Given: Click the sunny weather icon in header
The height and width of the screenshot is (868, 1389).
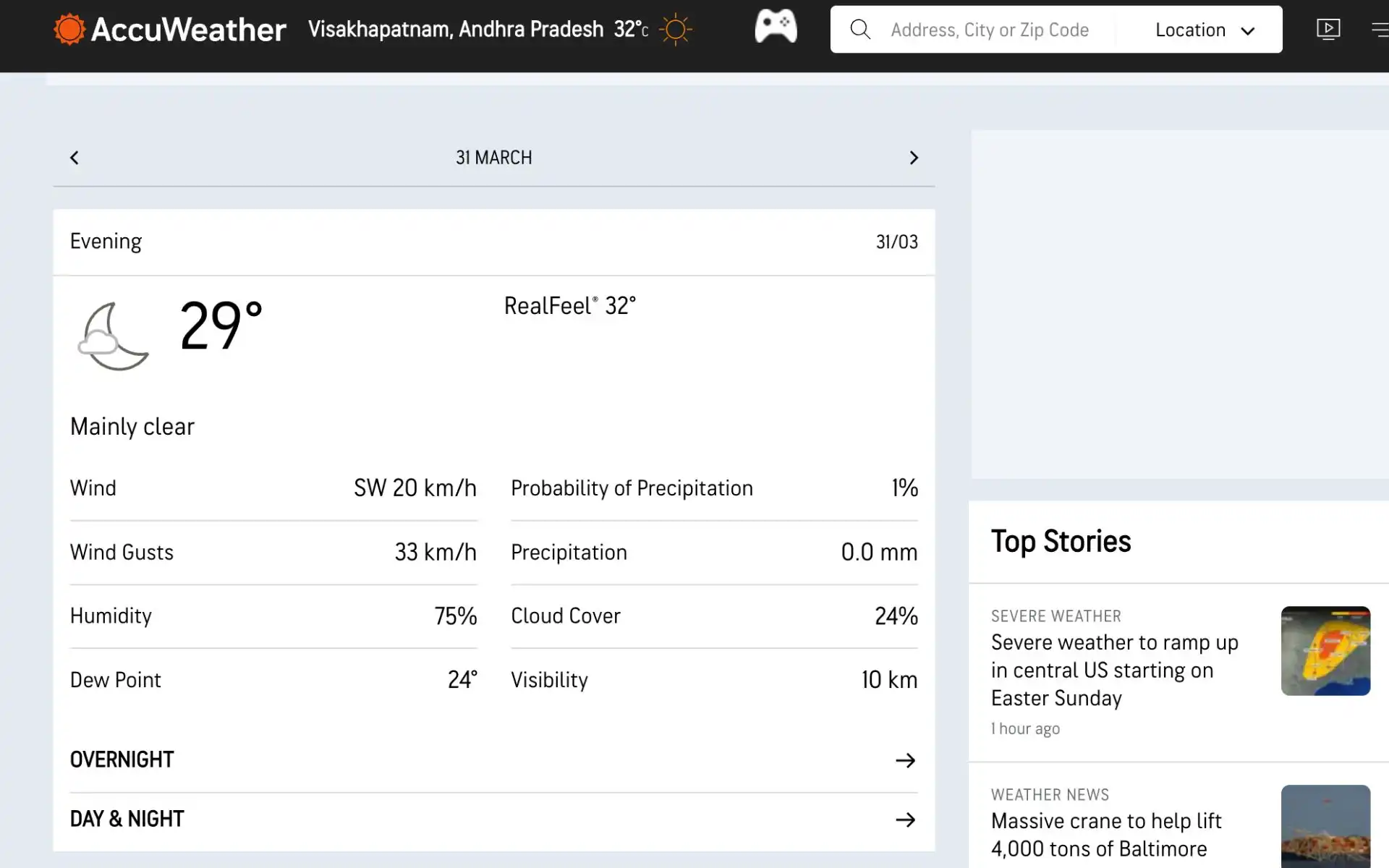Looking at the screenshot, I should point(676,30).
